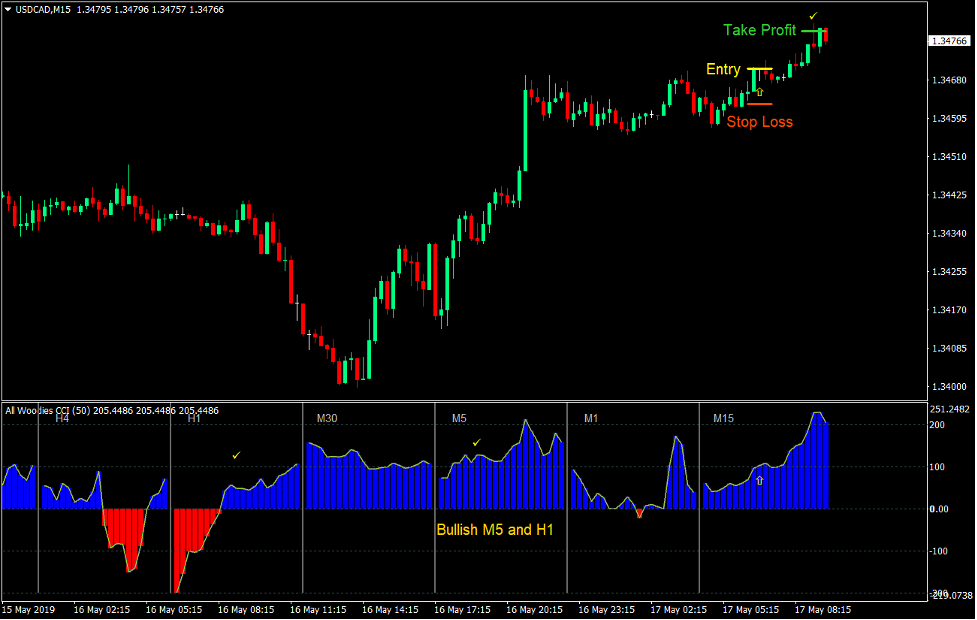Click the All Woodies CCI indicator title
Screen dimensions: 977x620
pos(112,410)
